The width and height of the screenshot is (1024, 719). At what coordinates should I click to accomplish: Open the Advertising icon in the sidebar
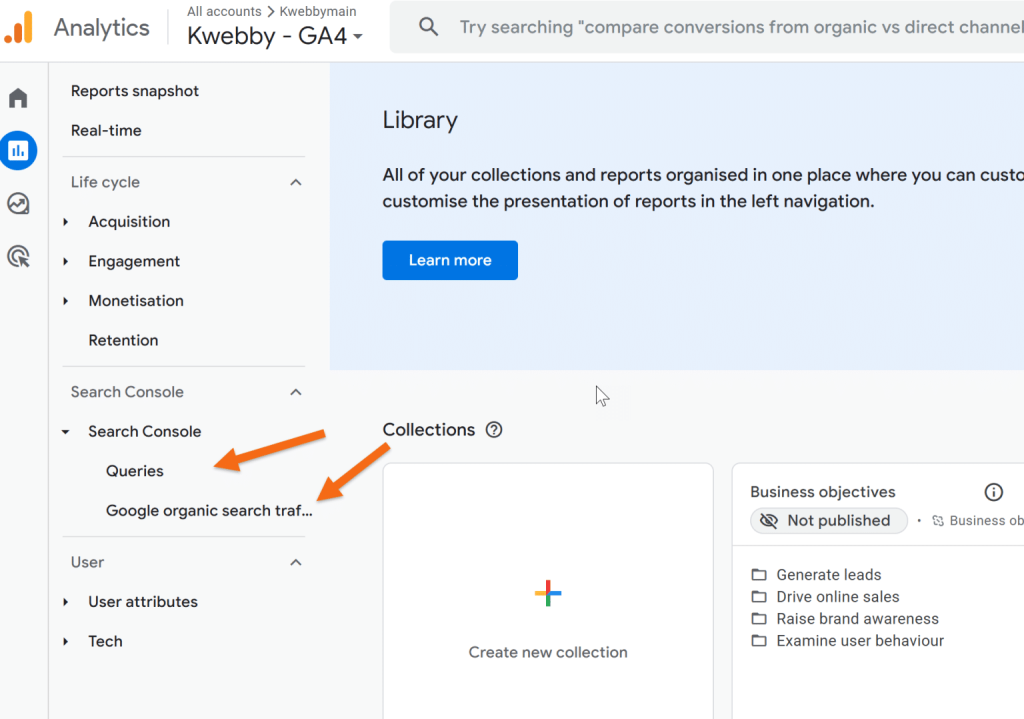(x=18, y=257)
